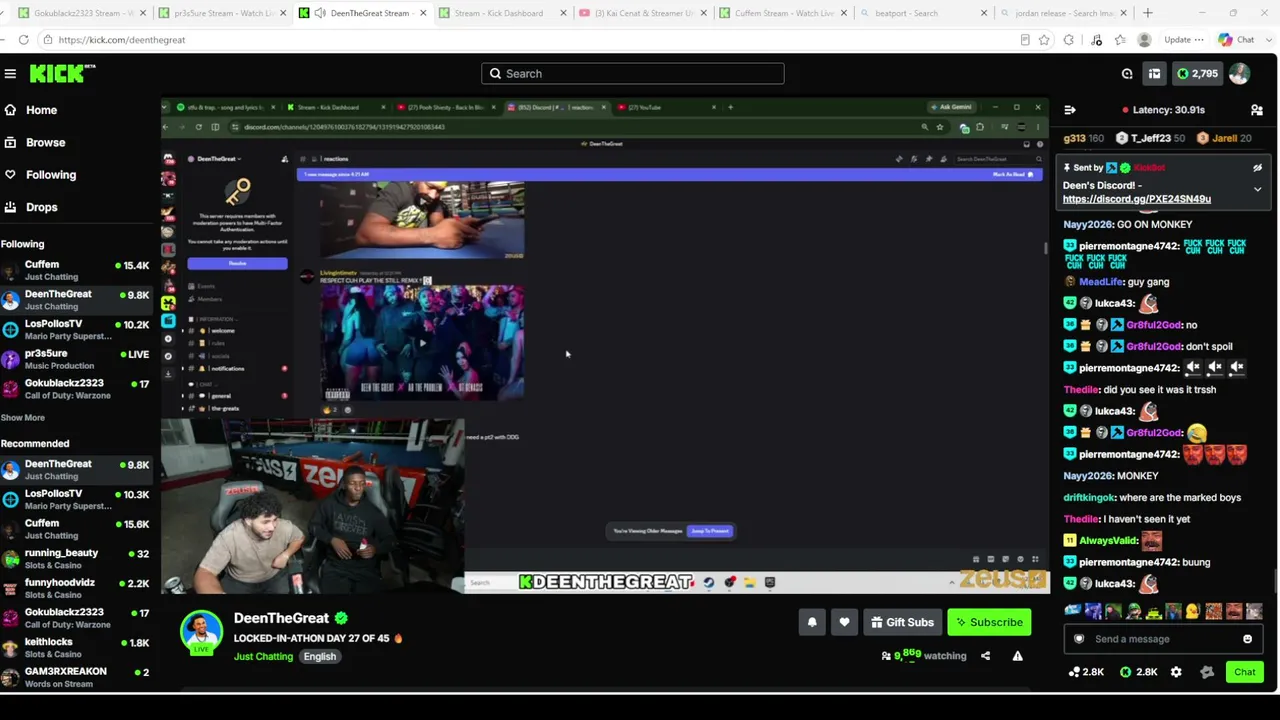Viewport: 1280px width, 720px height.
Task: Open the browser extensions puzzle icon
Action: click(x=1069, y=40)
